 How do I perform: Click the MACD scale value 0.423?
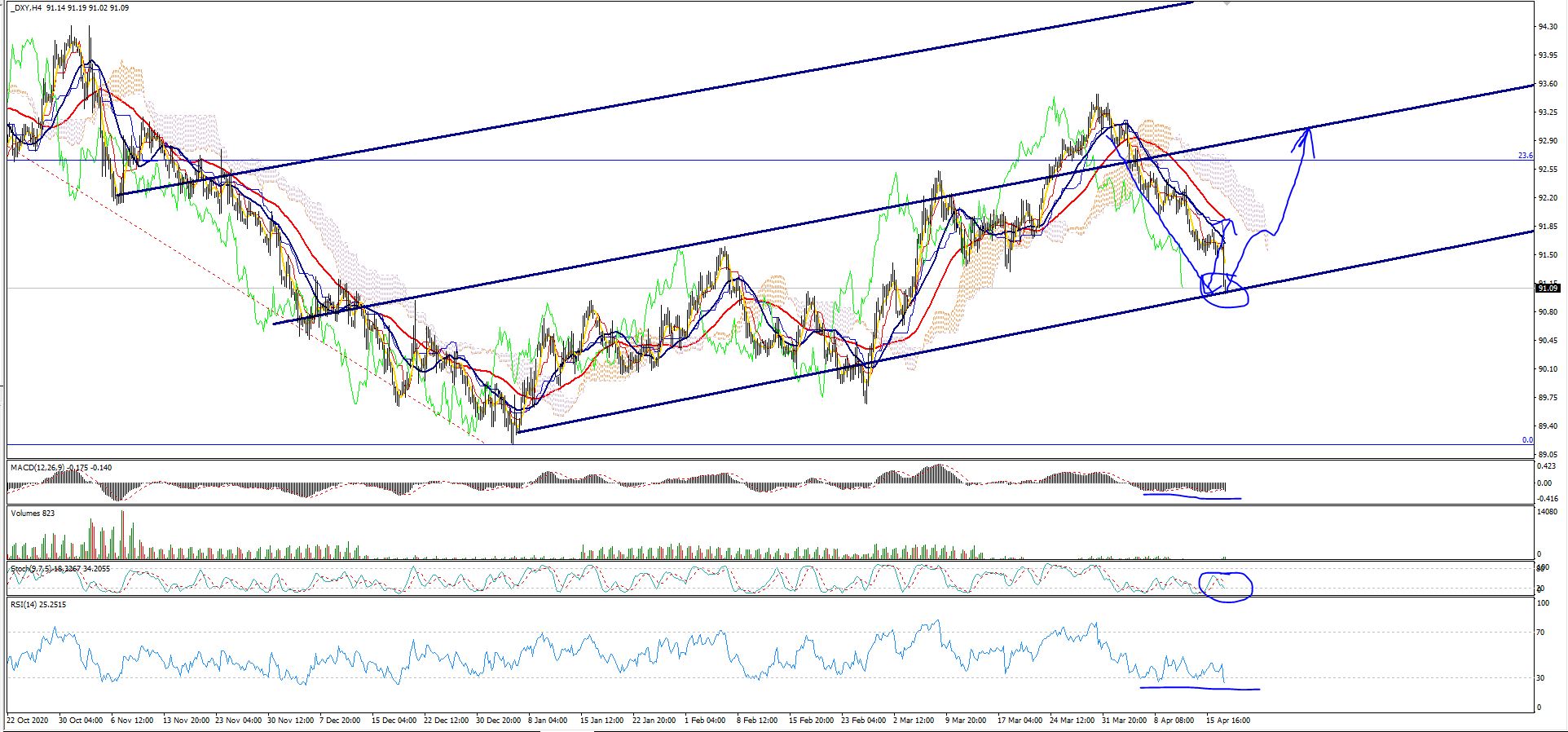pos(1546,468)
